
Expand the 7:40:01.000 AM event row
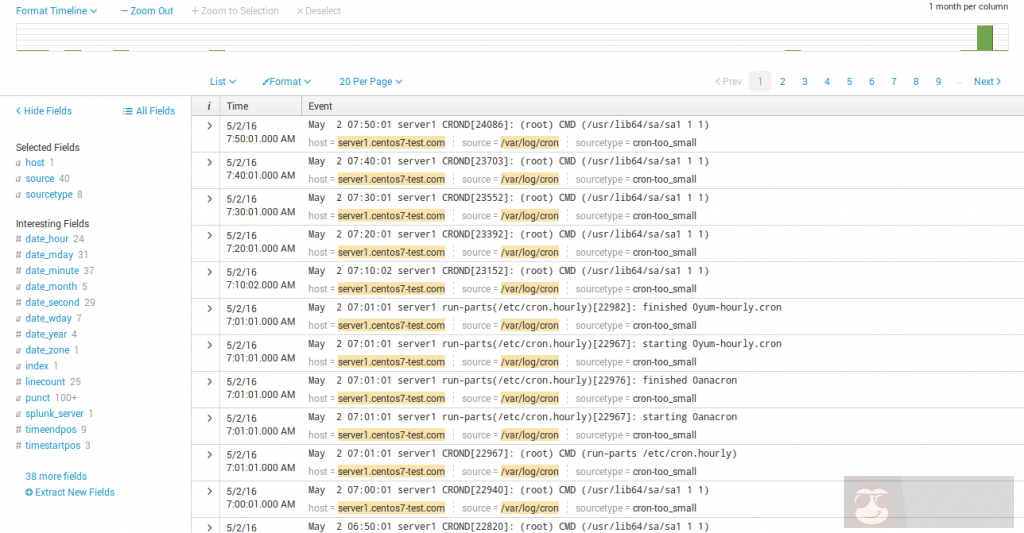click(x=209, y=162)
